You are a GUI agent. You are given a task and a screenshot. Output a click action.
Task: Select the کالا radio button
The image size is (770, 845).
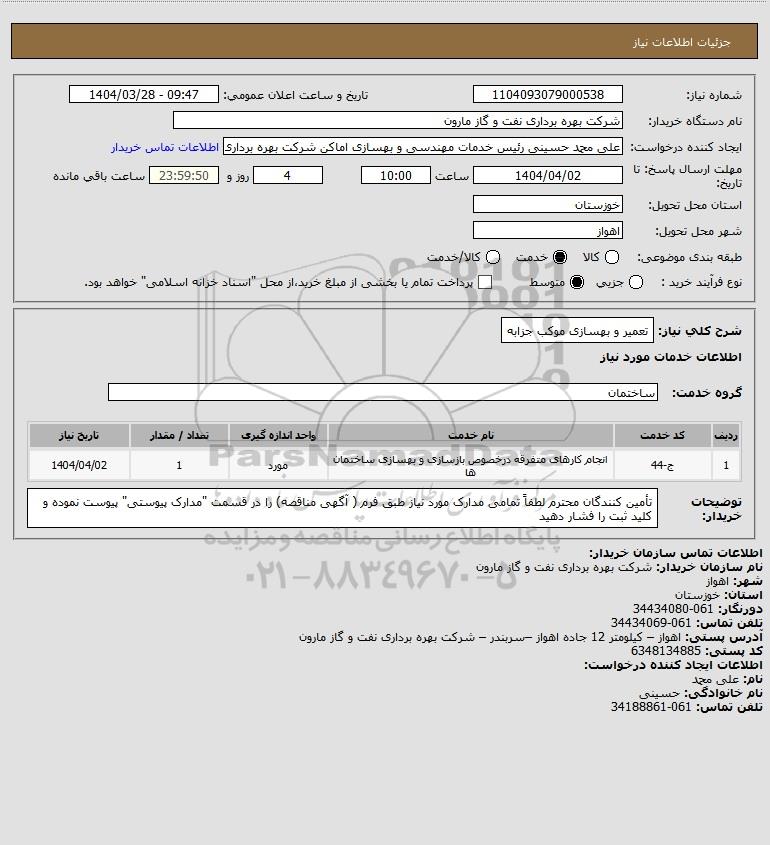tap(612, 258)
